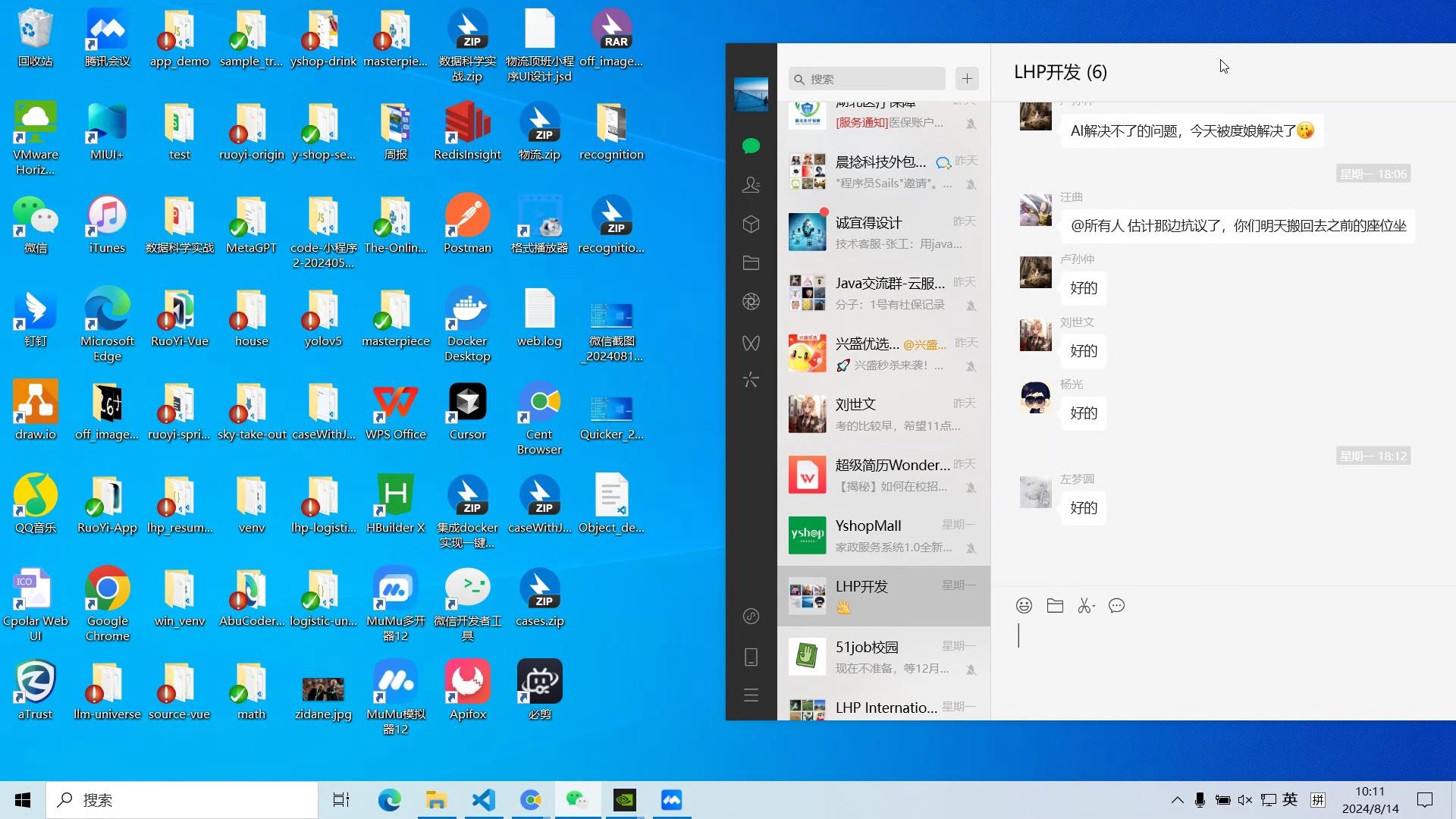1456x819 pixels.
Task: Open the emoji picker in chat toolbar
Action: tap(1024, 605)
